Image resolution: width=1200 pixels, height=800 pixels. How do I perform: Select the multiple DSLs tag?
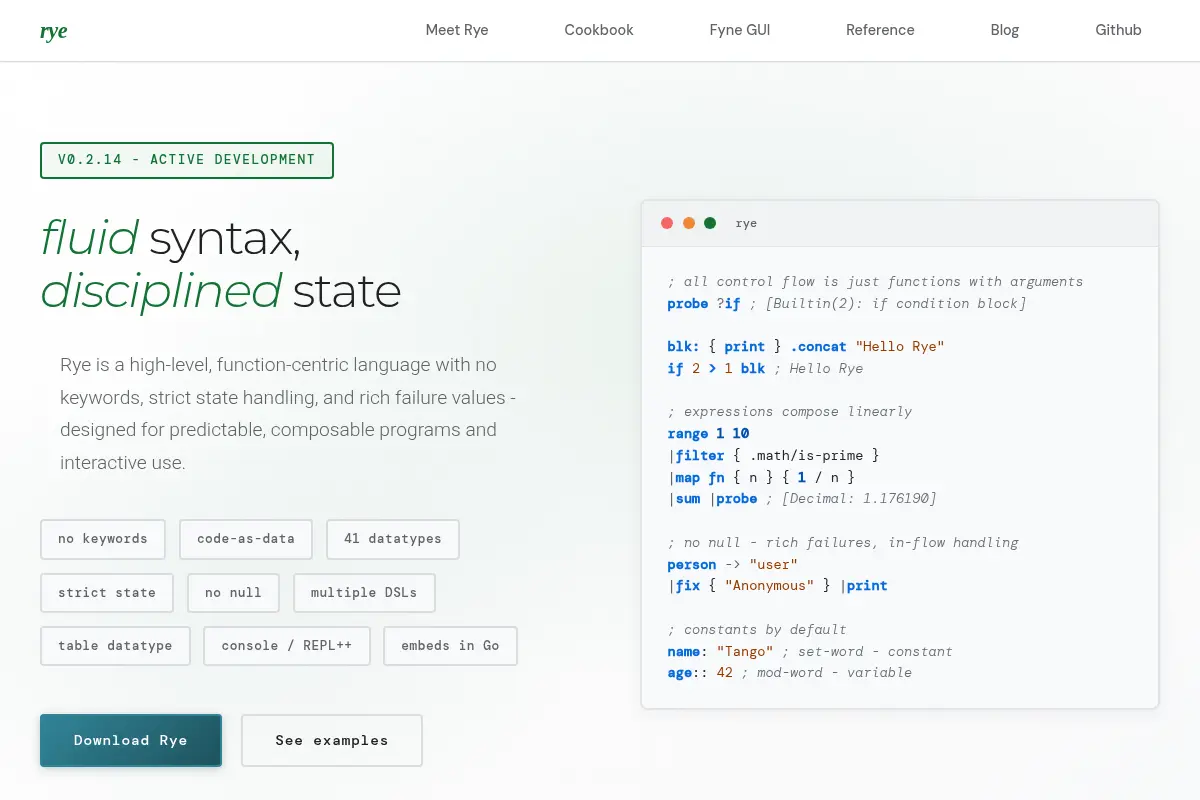[364, 592]
